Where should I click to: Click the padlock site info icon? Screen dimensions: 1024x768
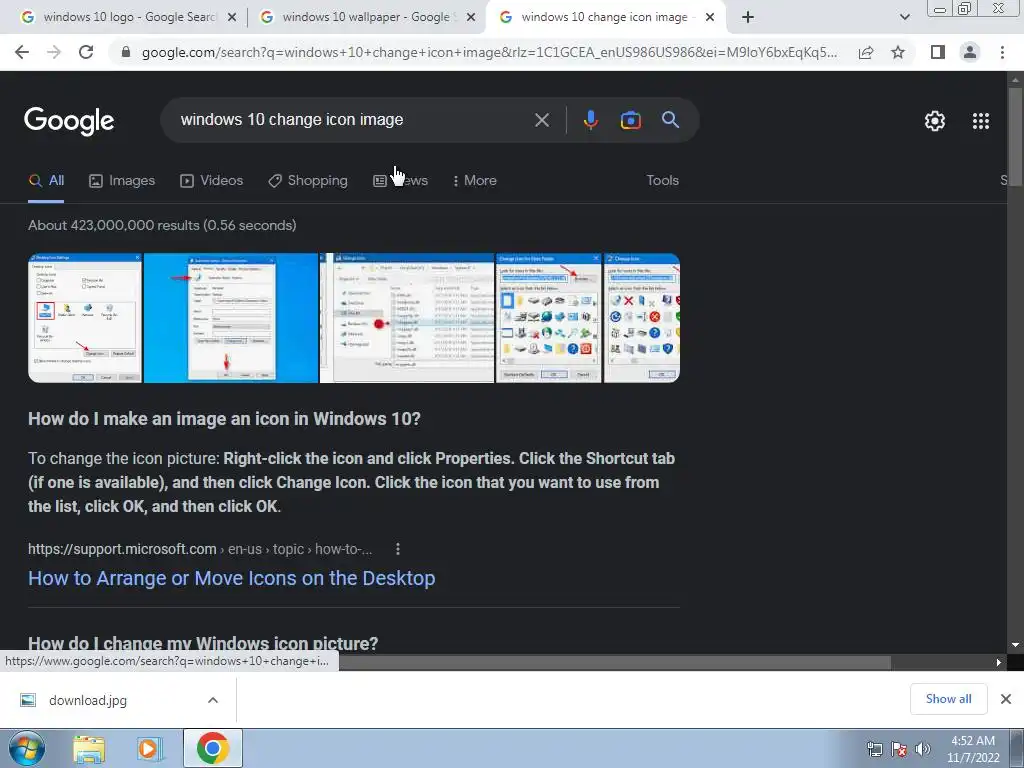(126, 52)
